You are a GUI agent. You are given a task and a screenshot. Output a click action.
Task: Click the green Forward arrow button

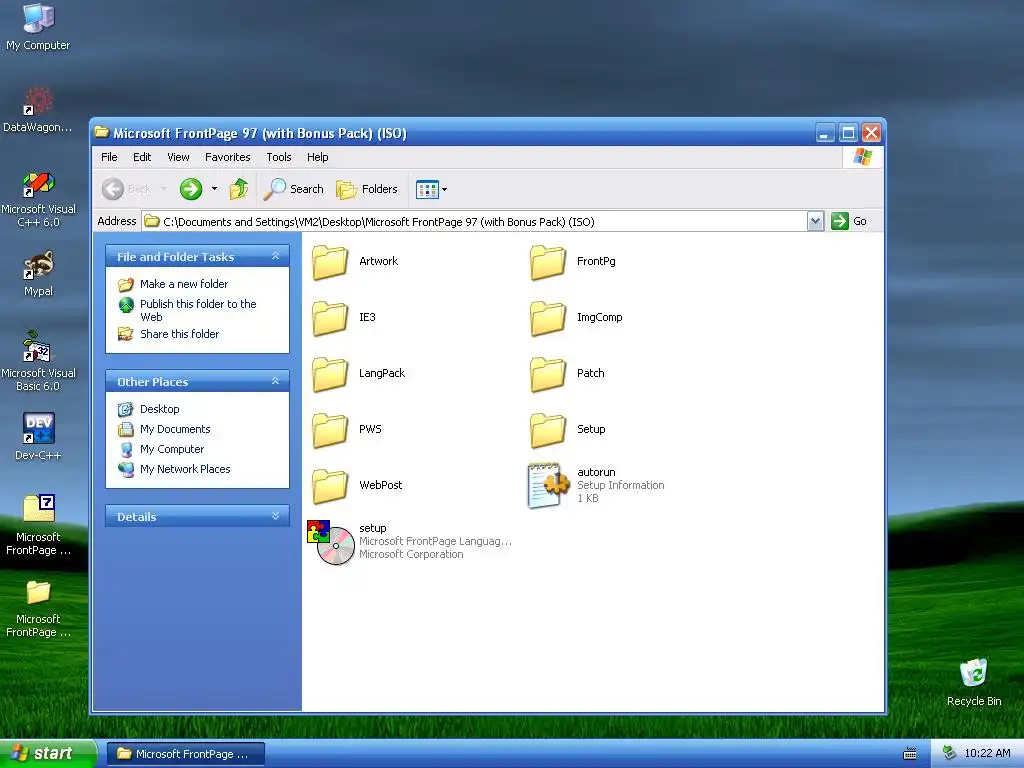(191, 189)
